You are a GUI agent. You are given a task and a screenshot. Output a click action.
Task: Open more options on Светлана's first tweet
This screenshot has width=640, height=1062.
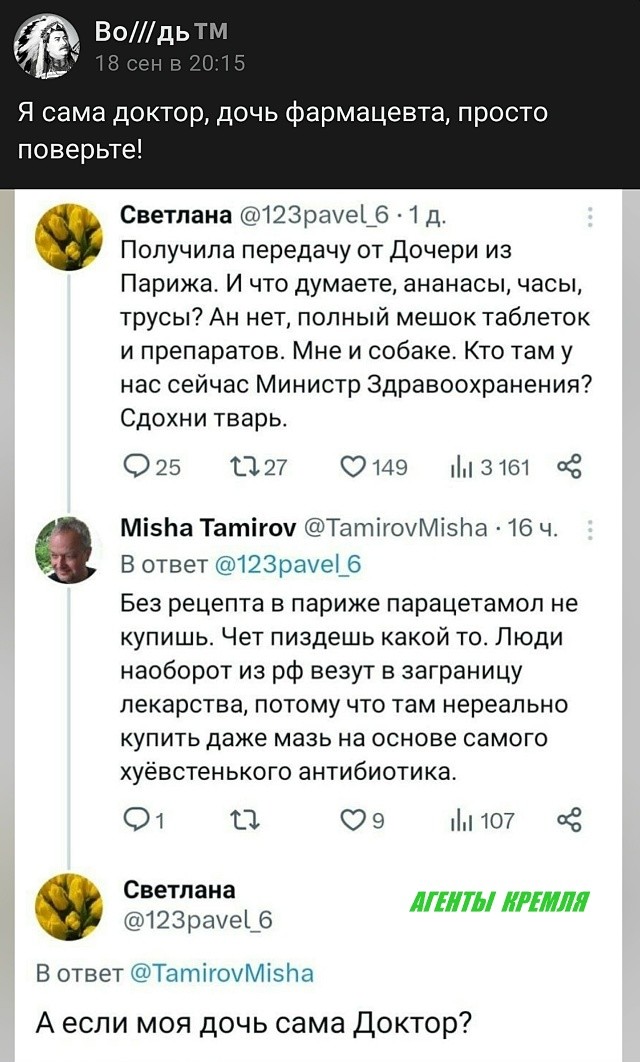pos(590,217)
